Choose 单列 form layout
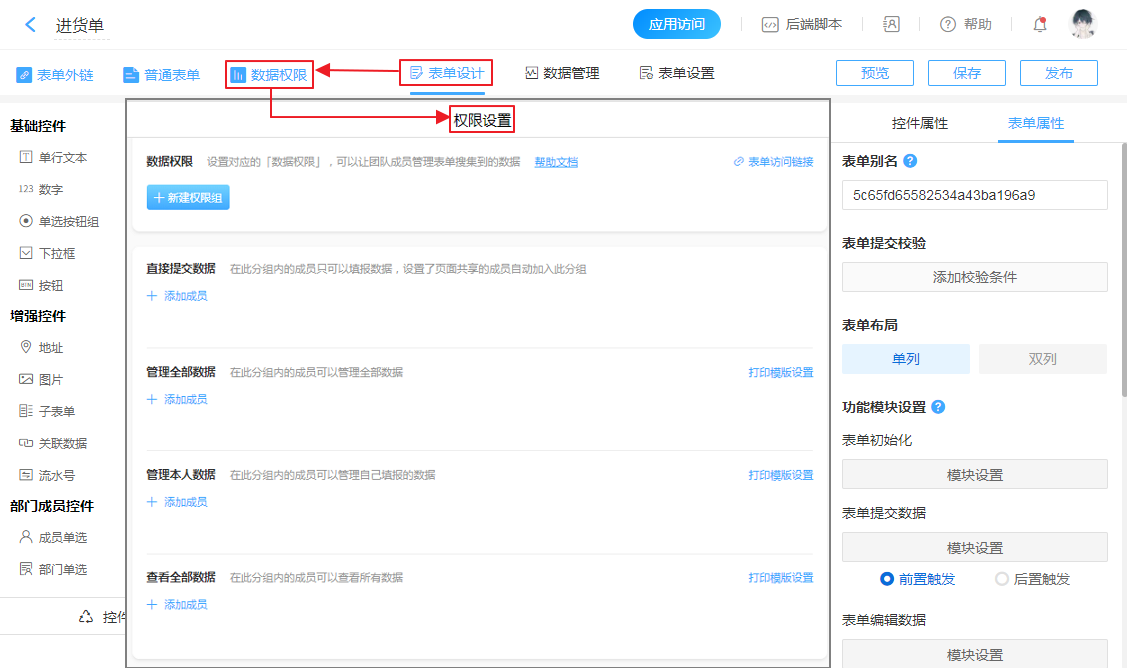Screen dimensions: 1127x668 (x=905, y=359)
